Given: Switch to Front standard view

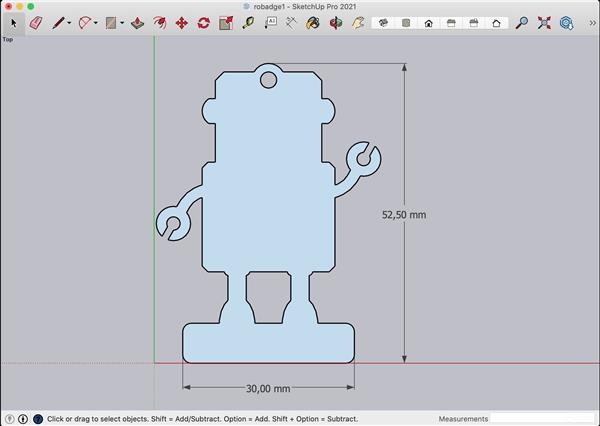Looking at the screenshot, I should [429, 22].
